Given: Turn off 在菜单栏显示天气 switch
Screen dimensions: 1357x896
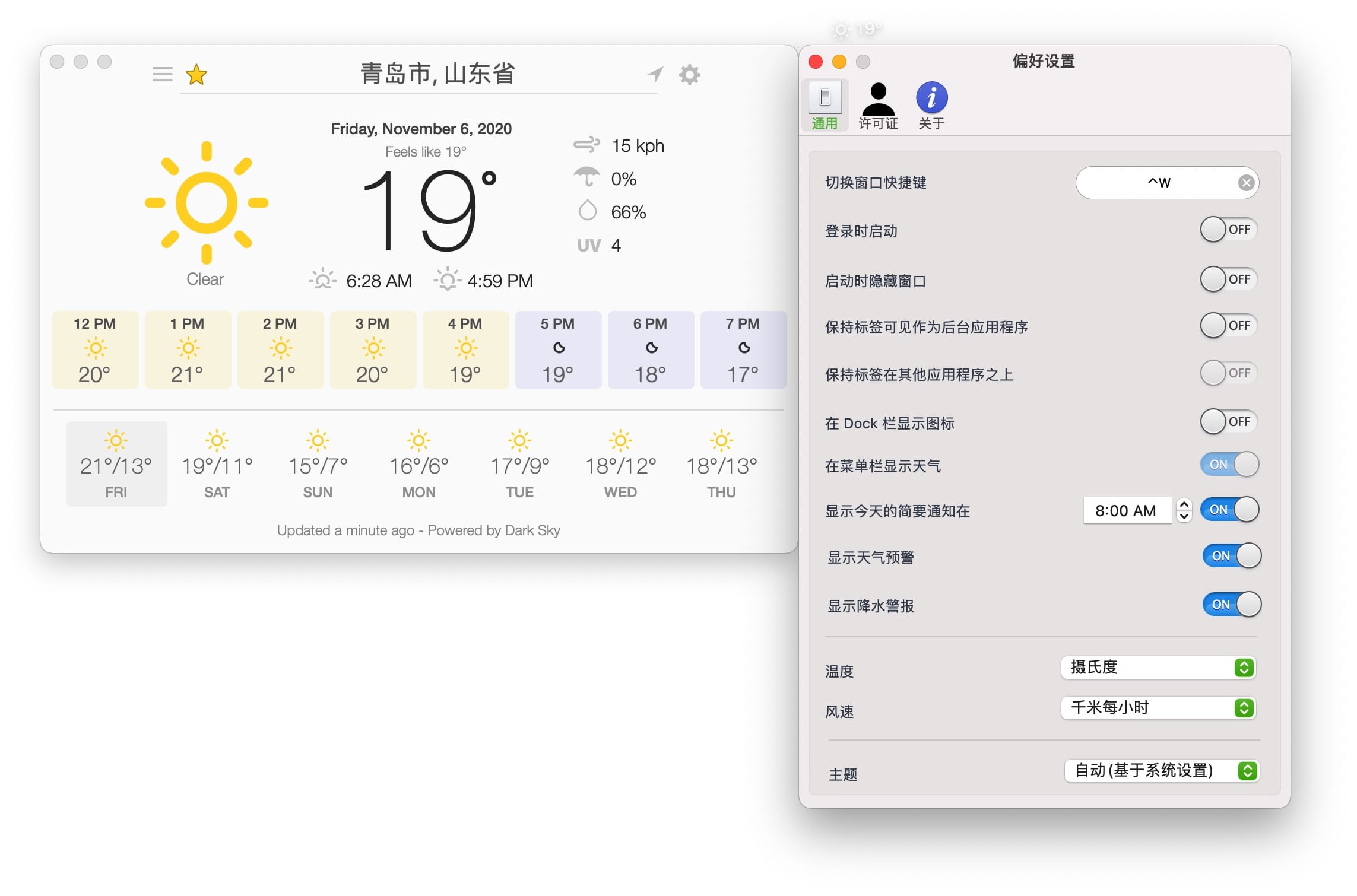Looking at the screenshot, I should [x=1229, y=465].
